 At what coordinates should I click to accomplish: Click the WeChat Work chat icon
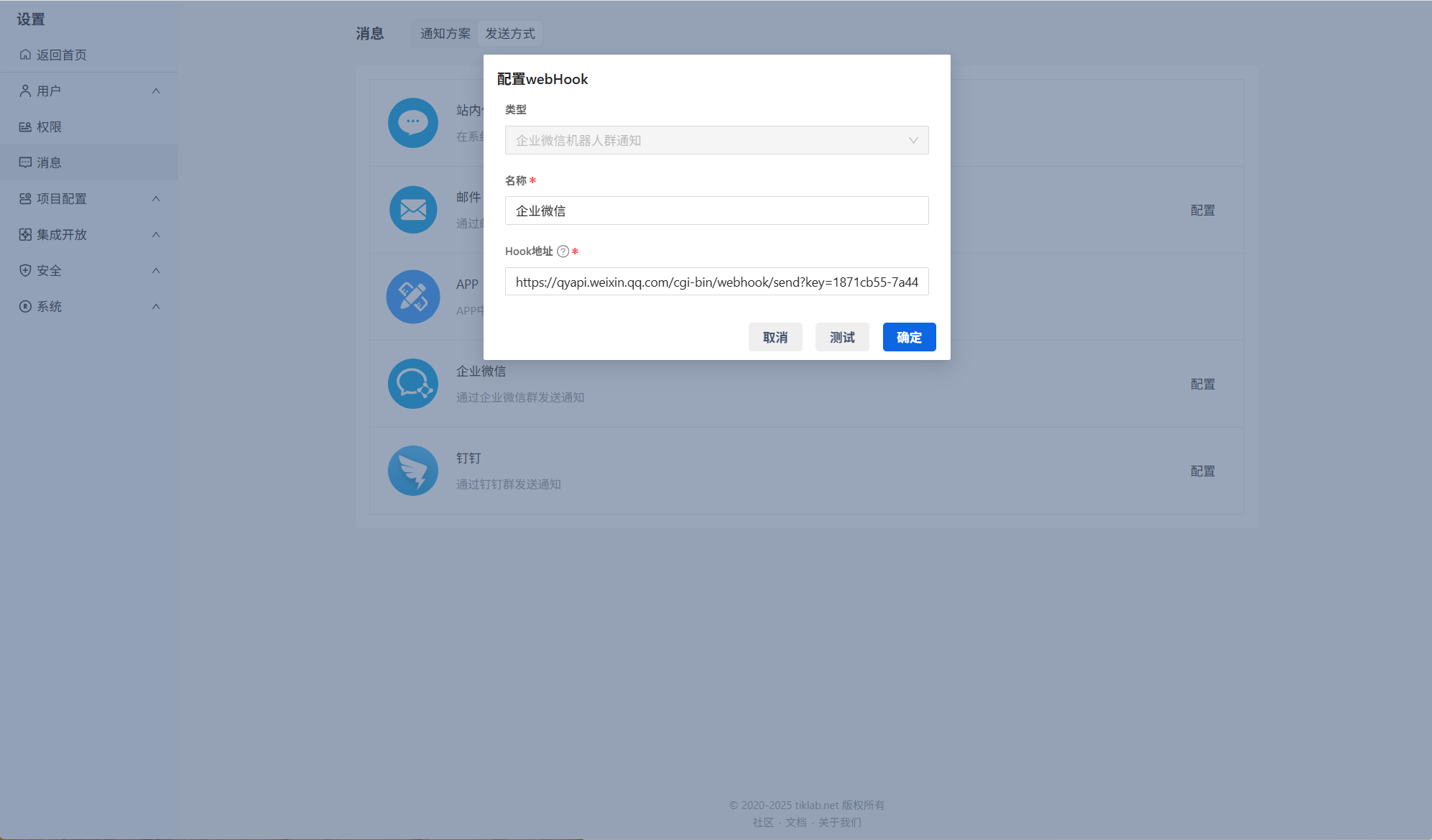click(413, 384)
